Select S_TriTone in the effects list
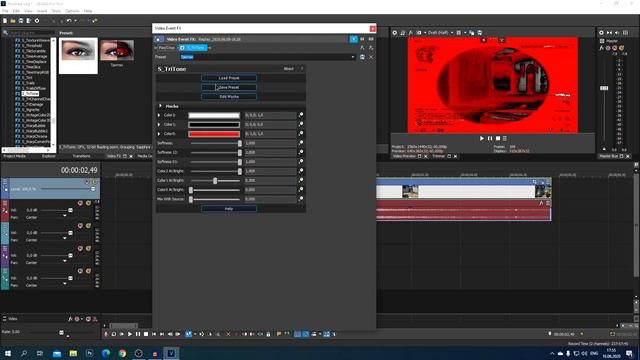Screen dimensions: 640x360 tap(30, 93)
